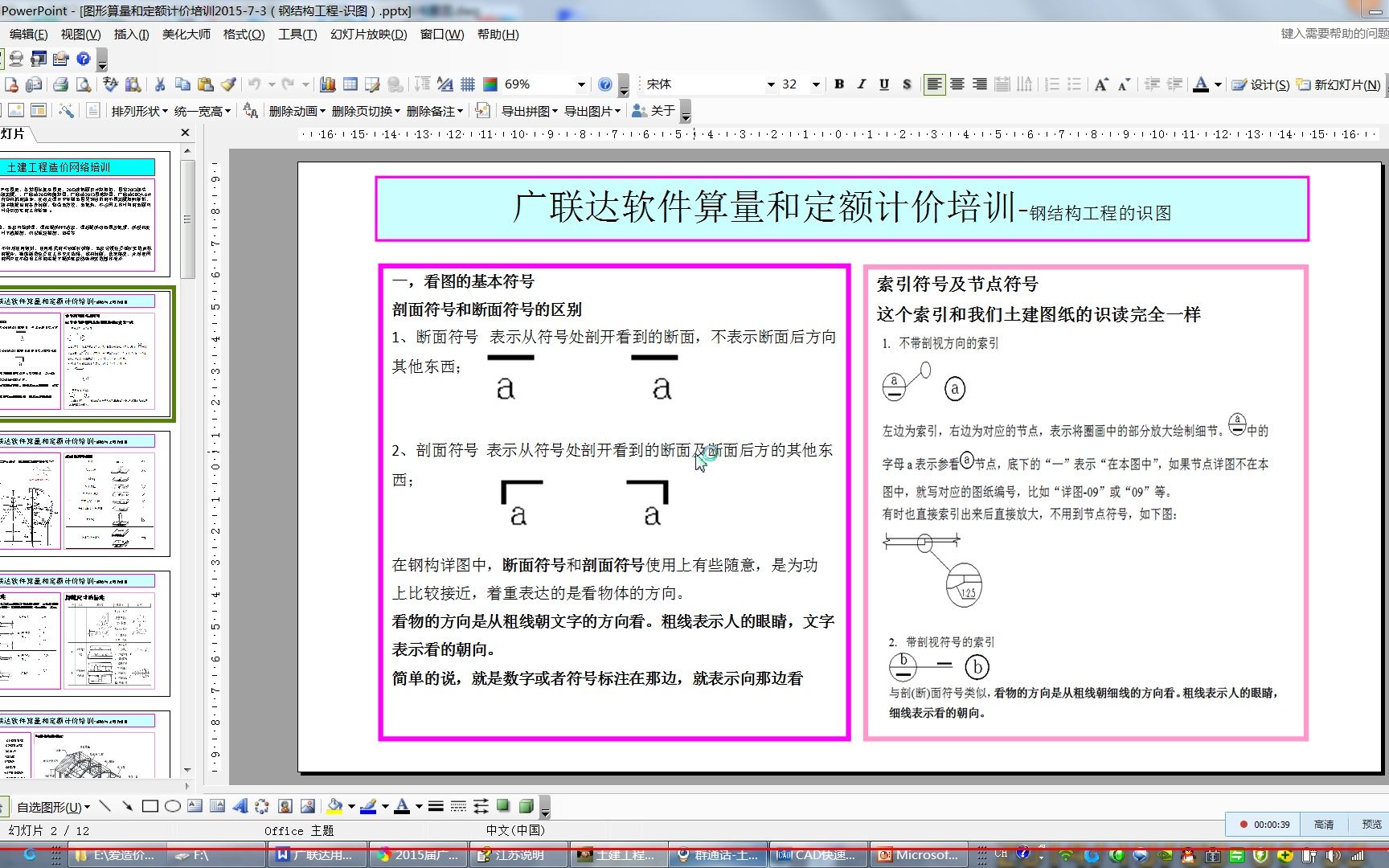Viewport: 1389px width, 868px height.
Task: Select the Oval shape tool
Action: tap(172, 806)
